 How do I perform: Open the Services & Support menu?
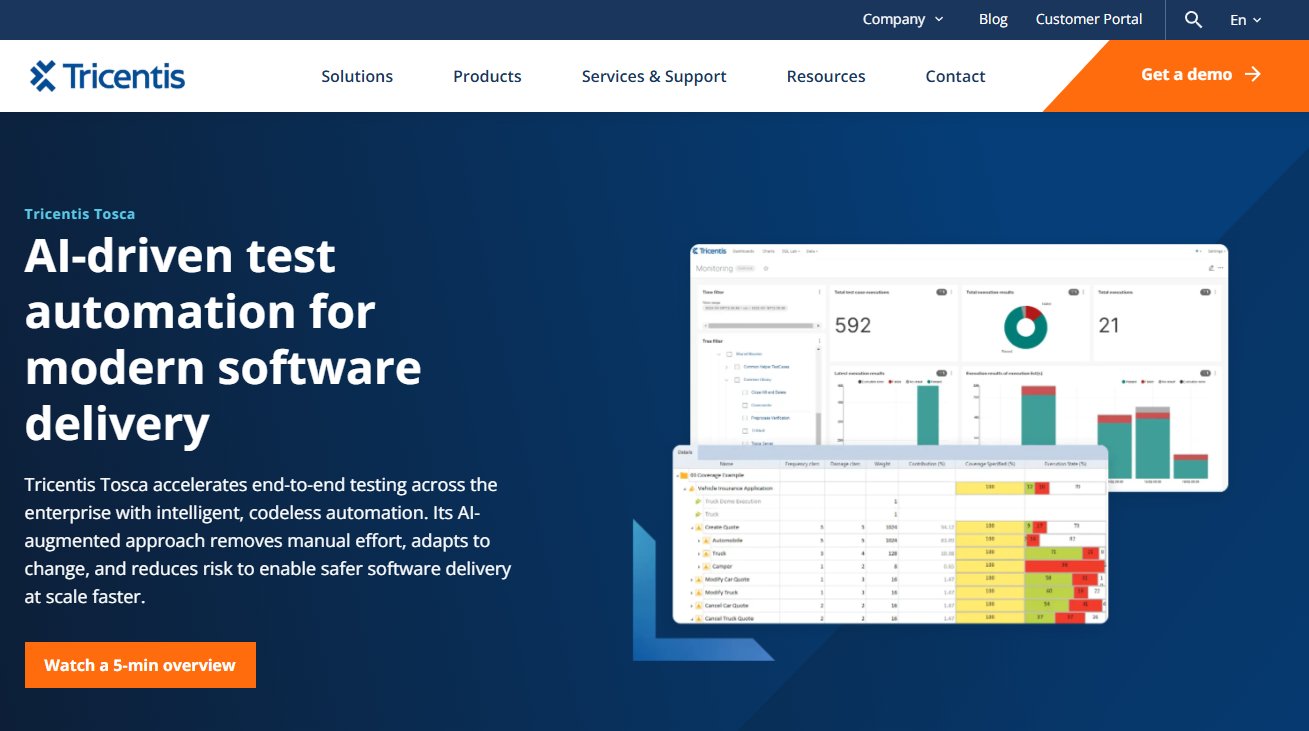tap(654, 76)
